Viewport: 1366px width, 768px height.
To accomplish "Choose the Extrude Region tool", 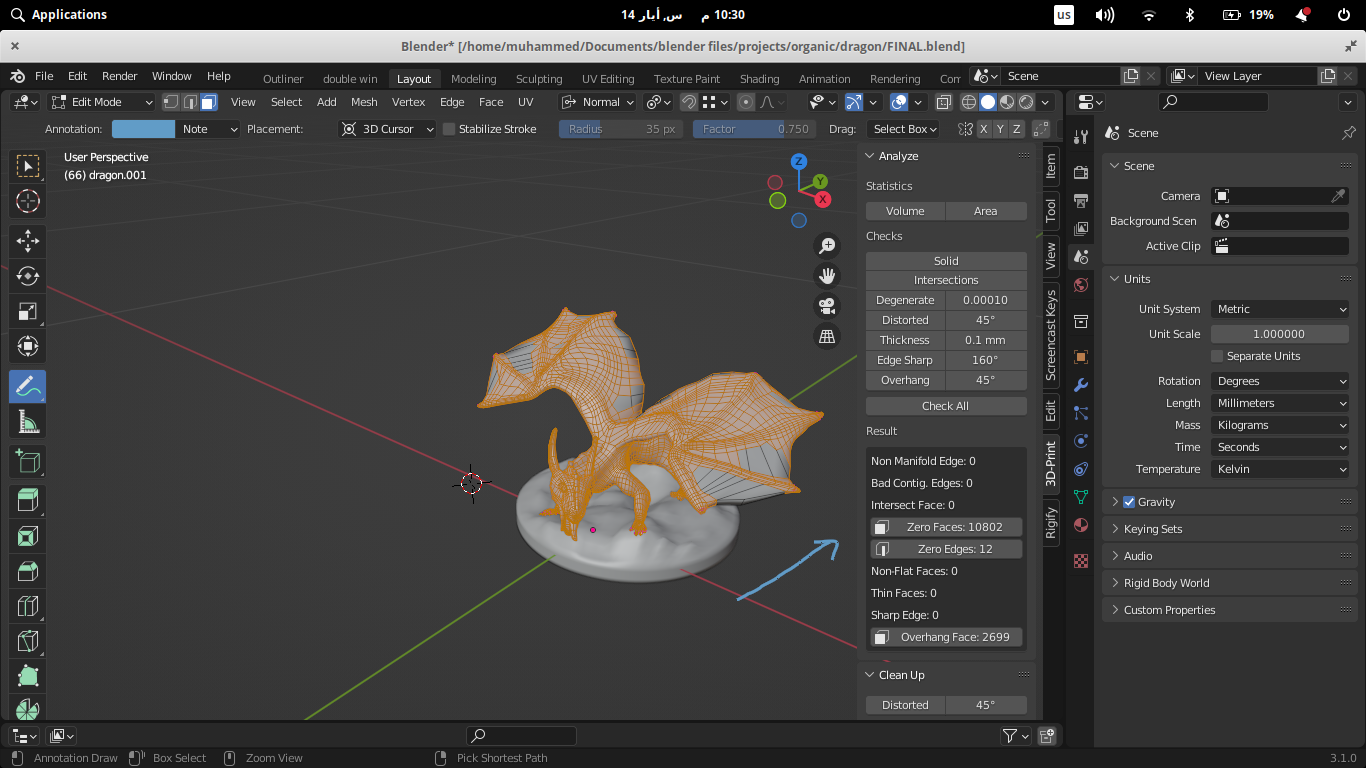I will coord(28,500).
